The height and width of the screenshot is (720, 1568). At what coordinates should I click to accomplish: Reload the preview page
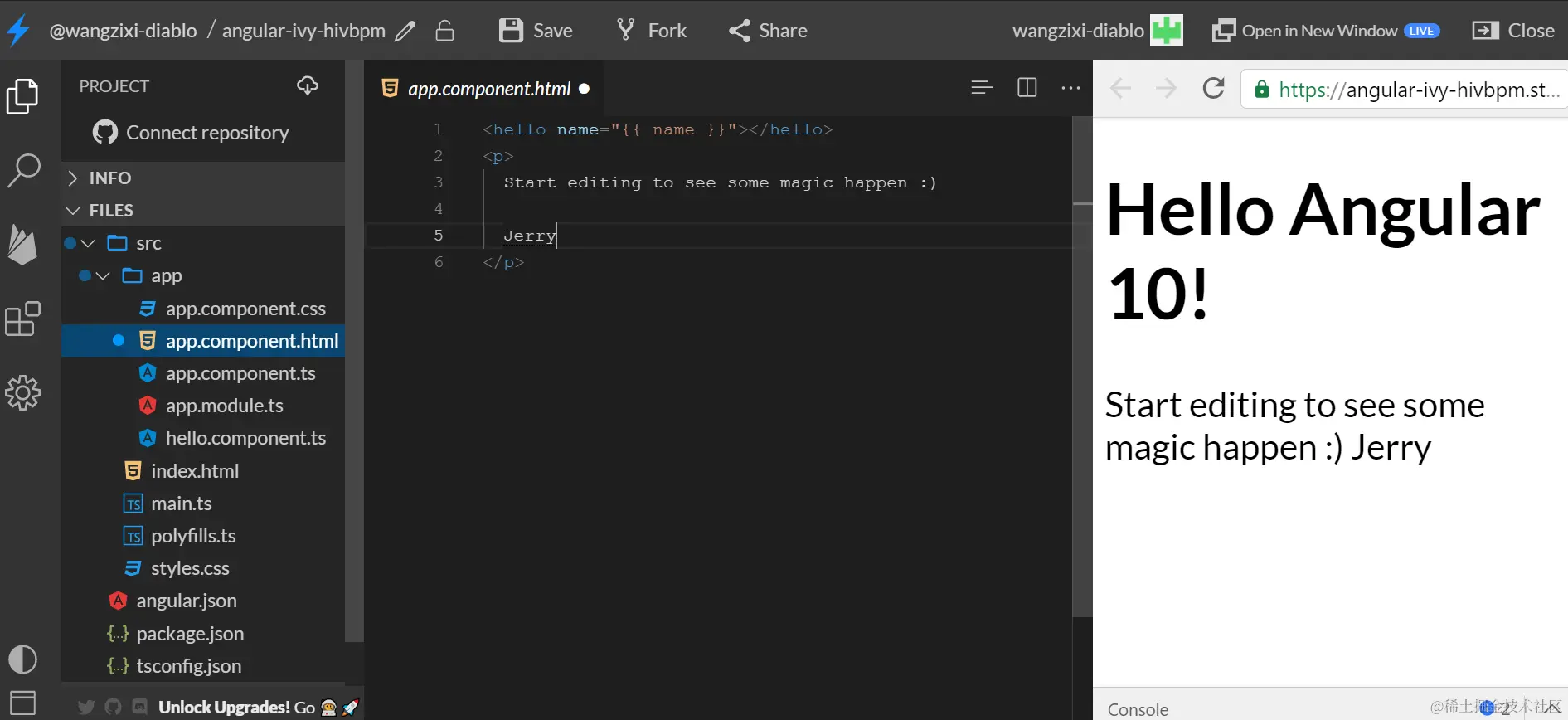click(x=1213, y=89)
